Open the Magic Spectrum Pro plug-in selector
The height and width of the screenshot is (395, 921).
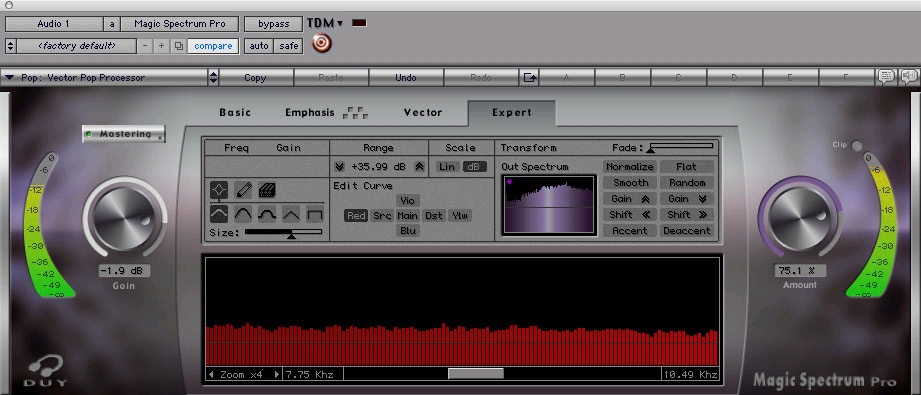[x=180, y=24]
